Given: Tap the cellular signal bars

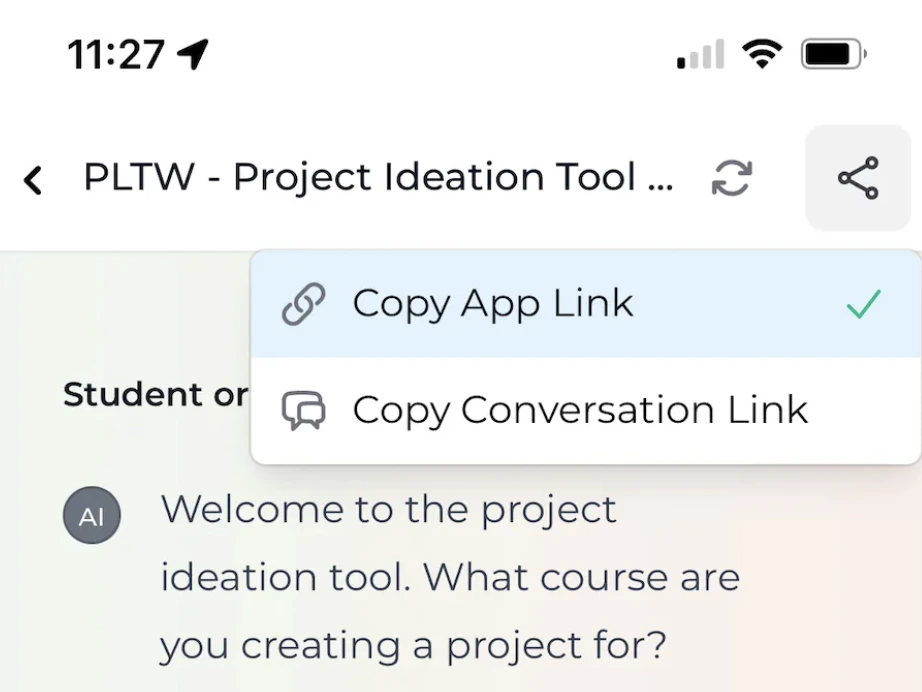Looking at the screenshot, I should coord(700,54).
